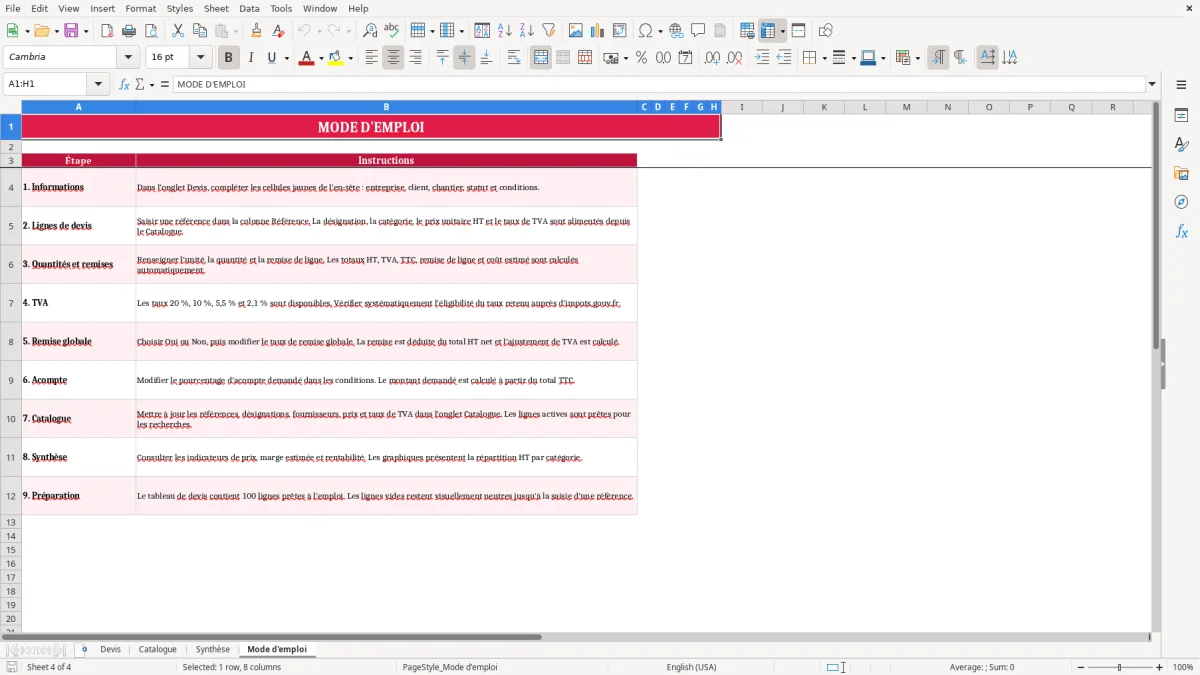Toggle Align Left
The width and height of the screenshot is (1200, 675).
[x=371, y=58]
